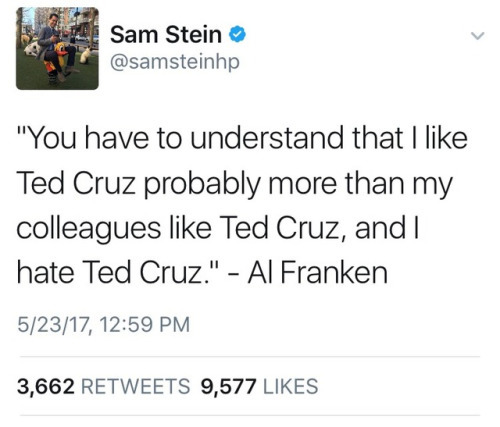Image resolution: width=500 pixels, height=427 pixels.
Task: Open the tweet options chevron menu
Action: coord(477,35)
